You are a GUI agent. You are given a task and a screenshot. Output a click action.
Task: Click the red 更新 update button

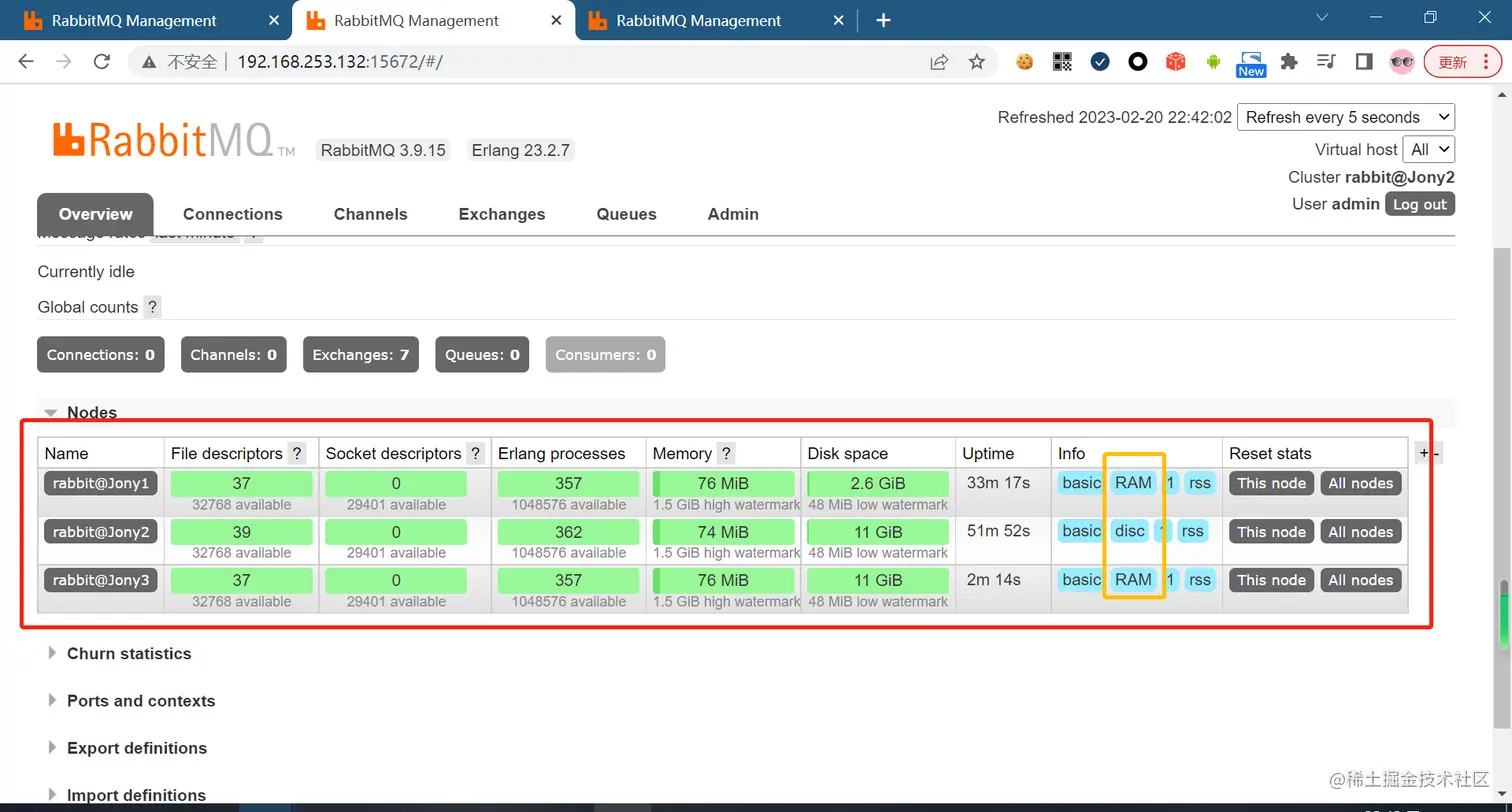[1462, 62]
